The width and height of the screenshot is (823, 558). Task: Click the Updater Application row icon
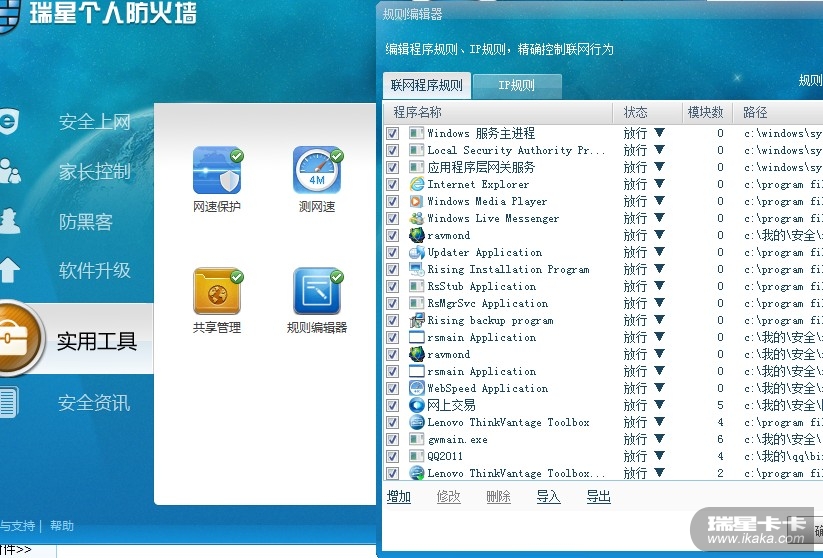pos(417,252)
